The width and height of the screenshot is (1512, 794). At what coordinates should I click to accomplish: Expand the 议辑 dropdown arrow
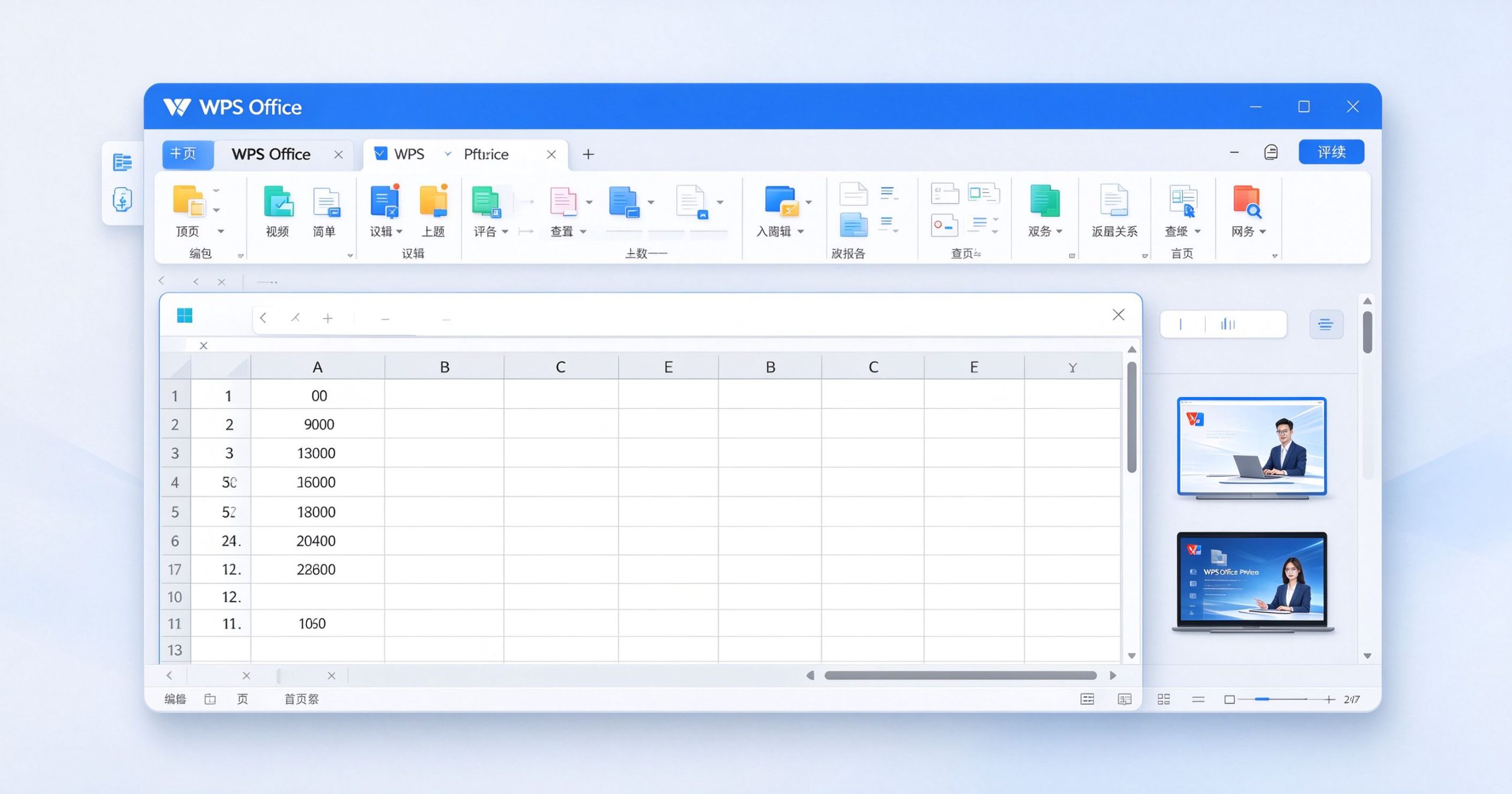[x=399, y=231]
